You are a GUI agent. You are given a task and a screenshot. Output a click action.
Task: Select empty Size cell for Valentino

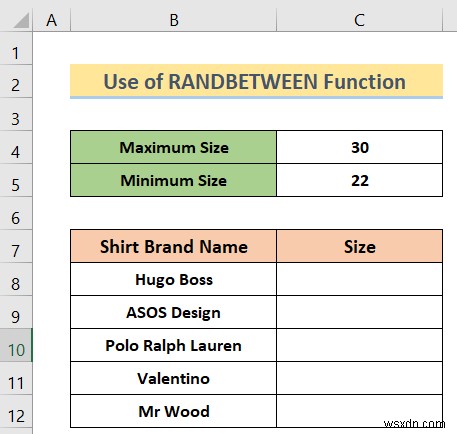[x=359, y=378]
